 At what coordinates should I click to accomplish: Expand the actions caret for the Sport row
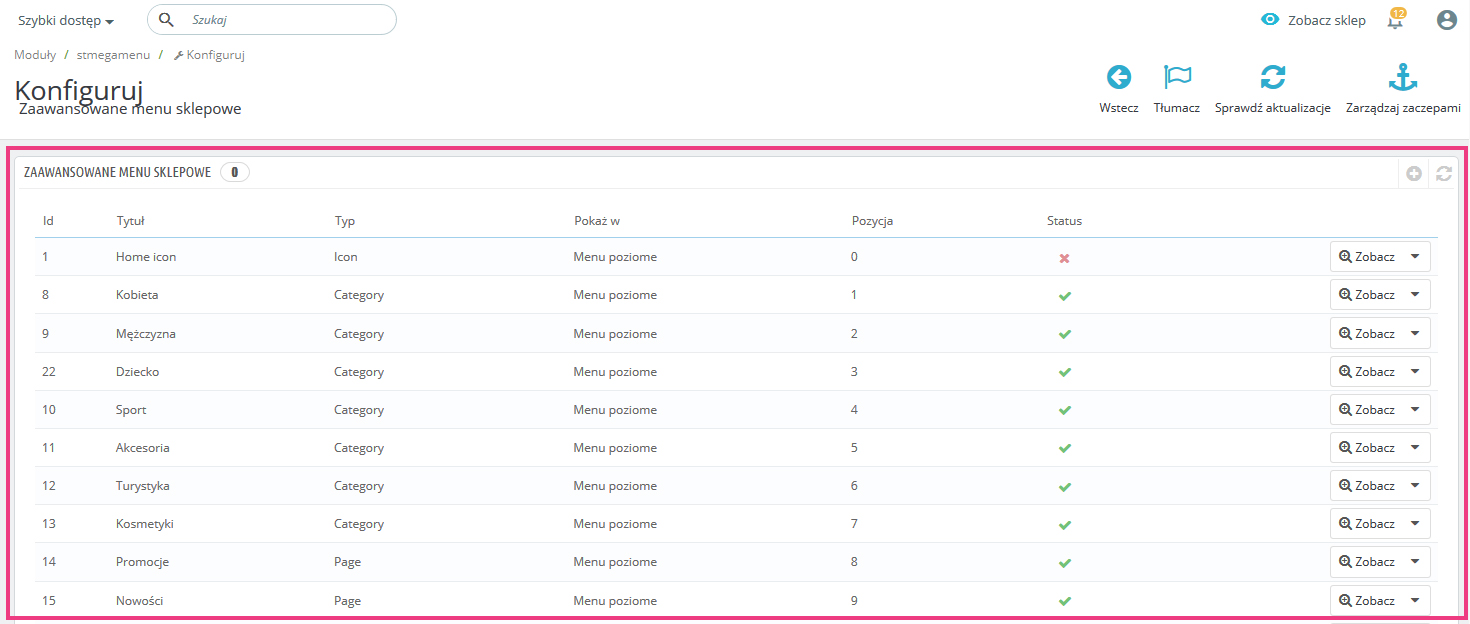coord(1415,409)
